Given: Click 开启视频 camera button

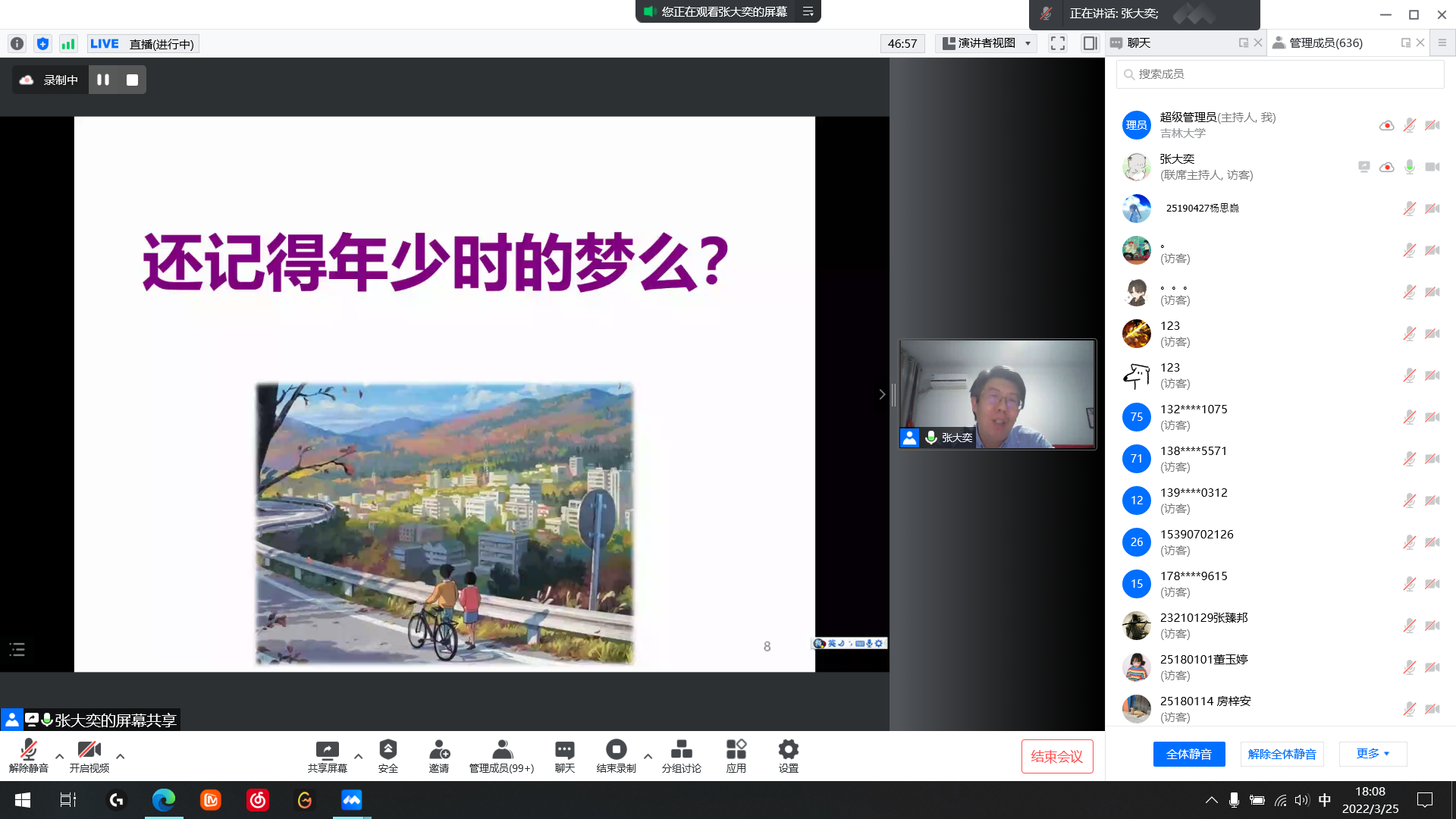Looking at the screenshot, I should [x=89, y=755].
